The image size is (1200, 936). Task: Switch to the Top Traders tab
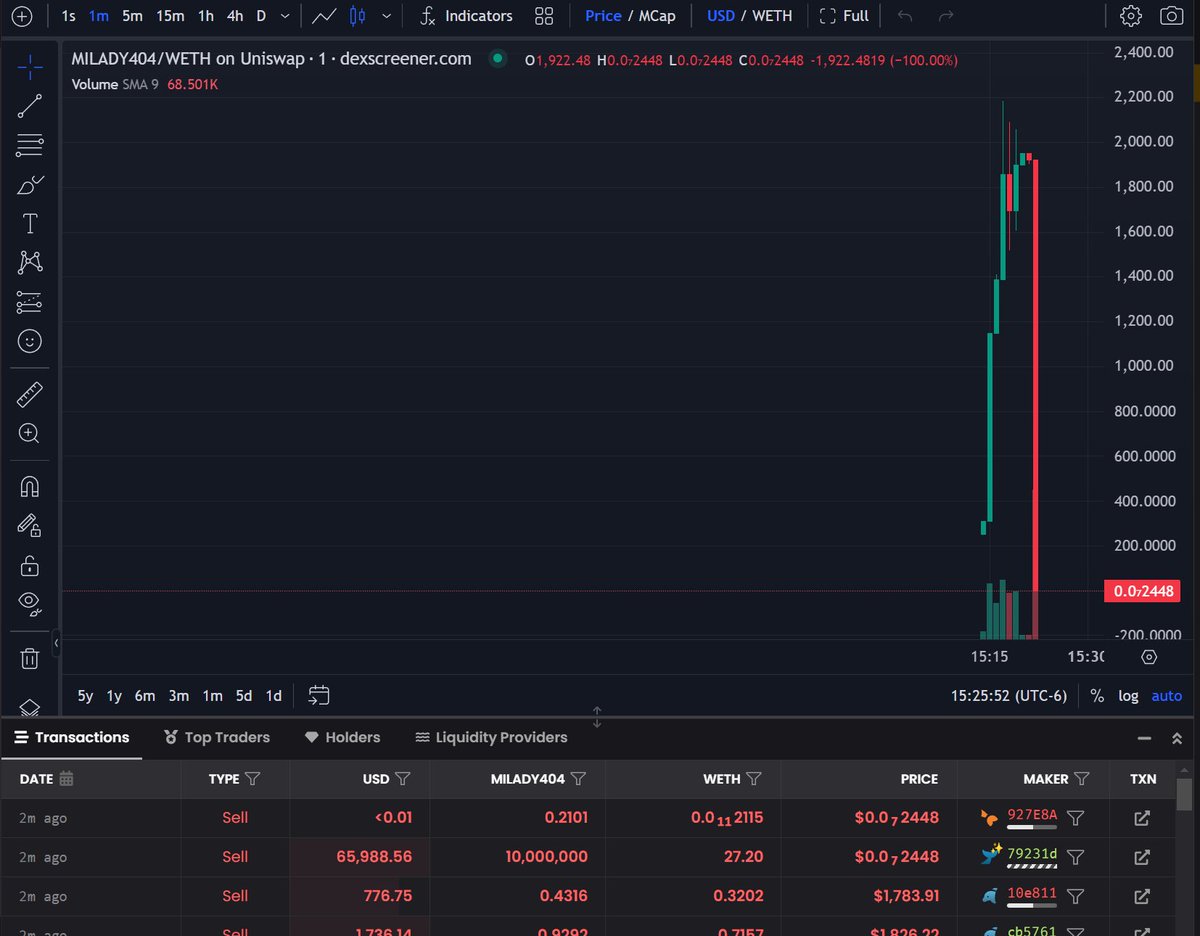(217, 737)
